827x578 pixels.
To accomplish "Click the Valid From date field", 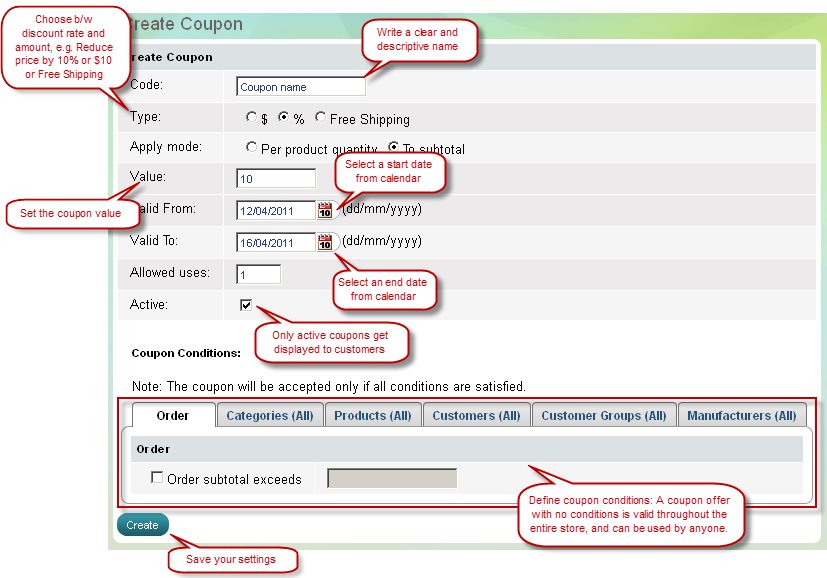I will pos(276,211).
